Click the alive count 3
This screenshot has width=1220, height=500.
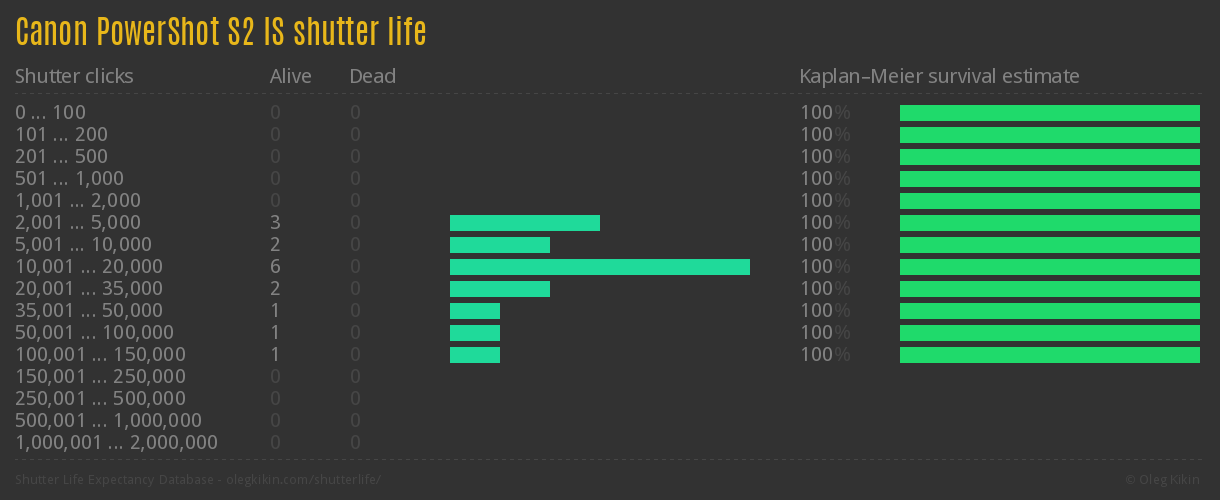point(275,223)
